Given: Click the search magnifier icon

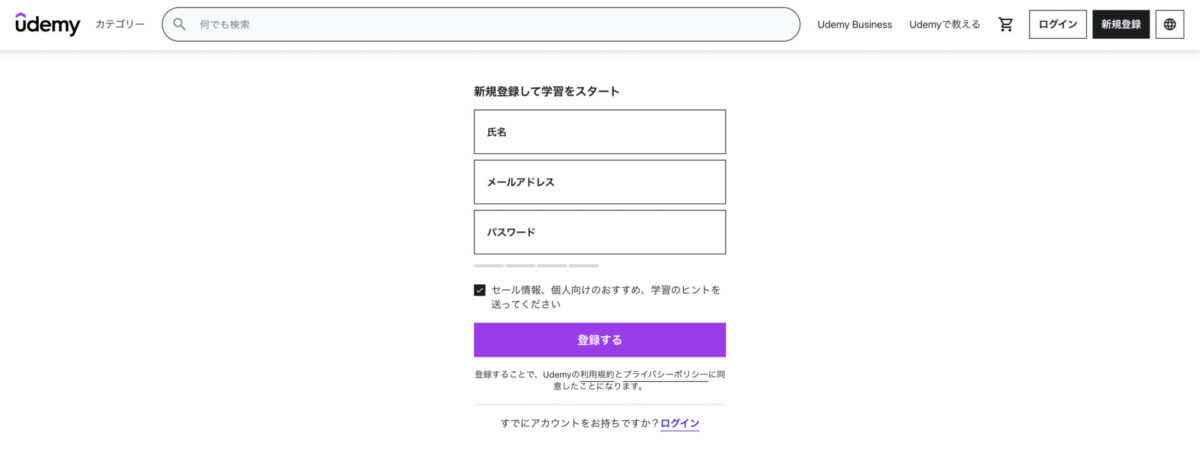Looking at the screenshot, I should [x=180, y=24].
